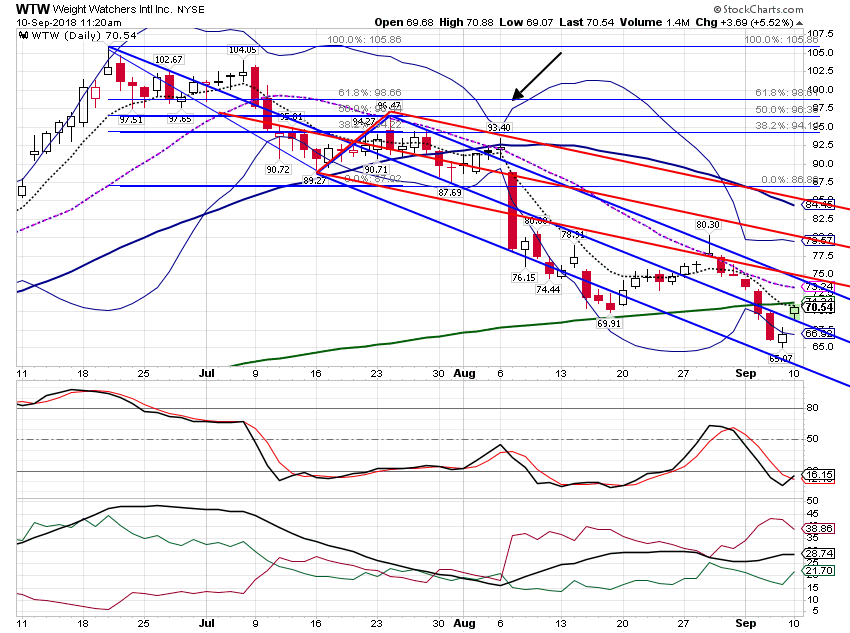Image resolution: width=850 pixels, height=633 pixels.
Task: Click the WTW ticker symbol in the header
Action: [x=33, y=9]
